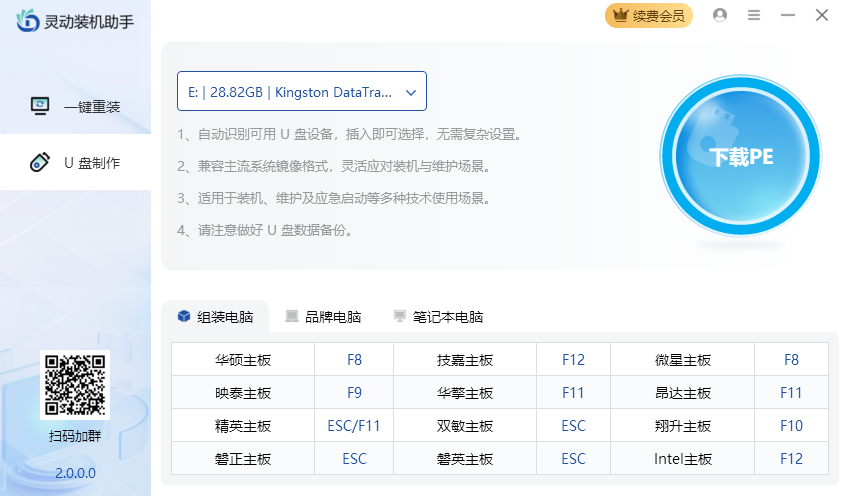This screenshot has height=496, width=846.
Task: Switch to the 品牌电脑 tab
Action: click(x=322, y=317)
